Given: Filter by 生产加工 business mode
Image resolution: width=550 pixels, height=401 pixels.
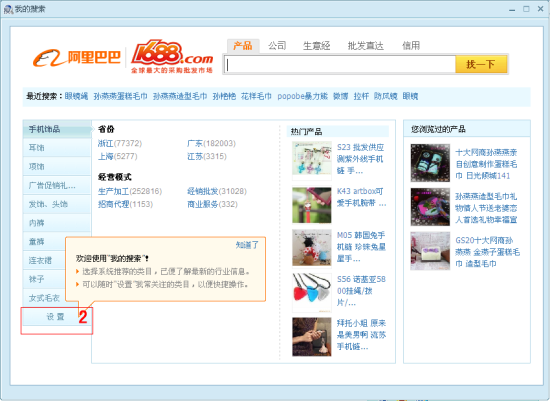Looking at the screenshot, I should pyautogui.click(x=113, y=191).
